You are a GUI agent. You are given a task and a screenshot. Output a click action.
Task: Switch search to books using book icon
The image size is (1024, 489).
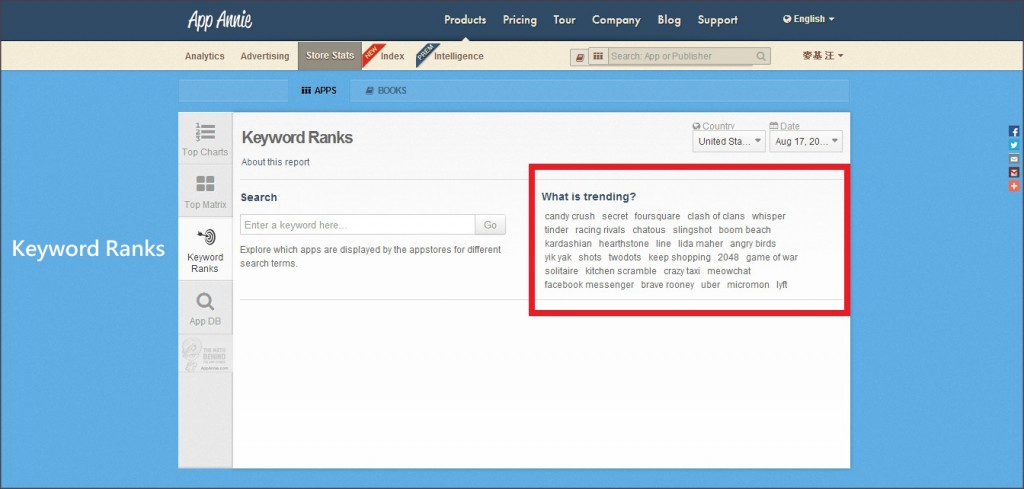579,57
